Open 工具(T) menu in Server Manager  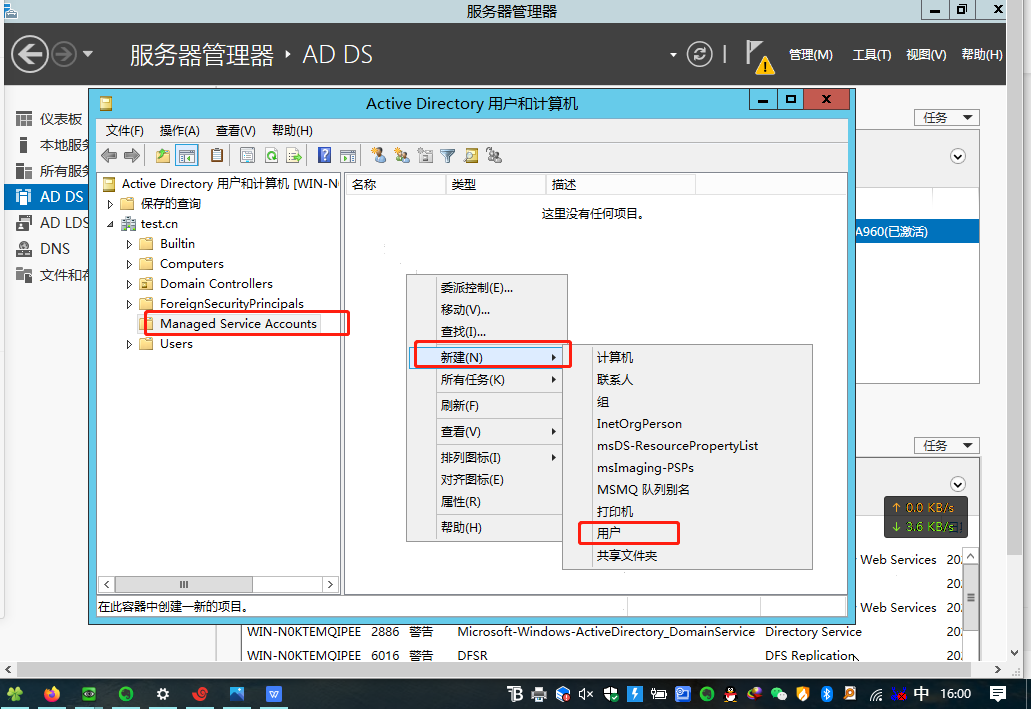click(x=872, y=55)
